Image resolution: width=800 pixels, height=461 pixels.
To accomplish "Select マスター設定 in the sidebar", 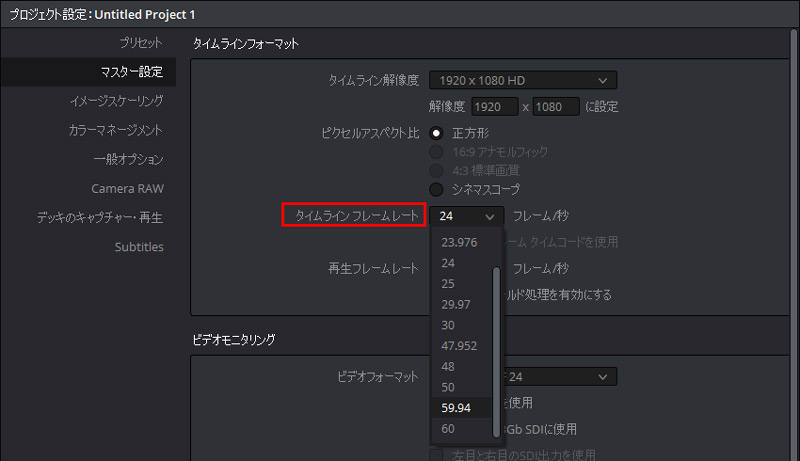I will click(x=88, y=72).
